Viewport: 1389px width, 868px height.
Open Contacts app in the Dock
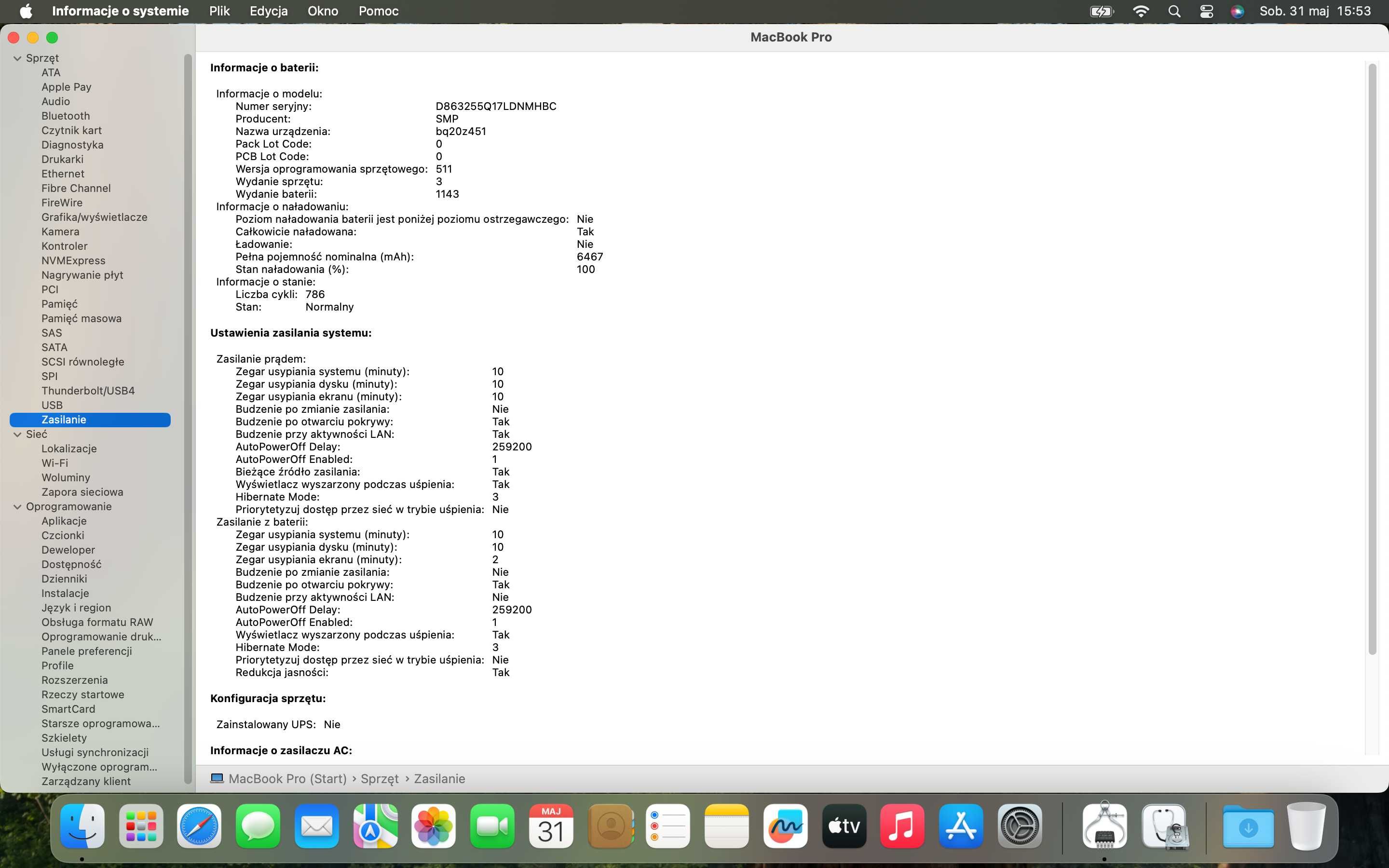point(611,826)
